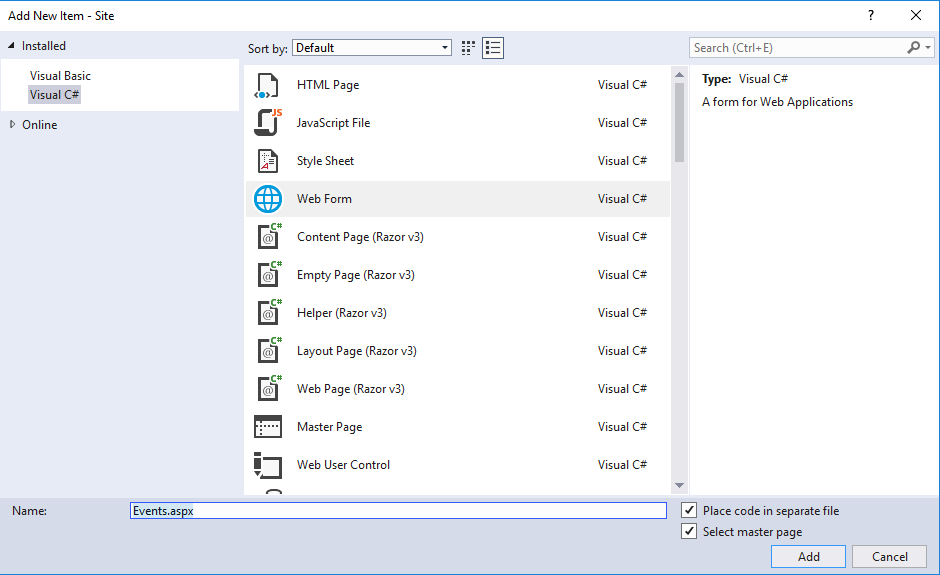This screenshot has height=575, width=940.
Task: Toggle the Select master page checkbox
Action: pos(689,532)
